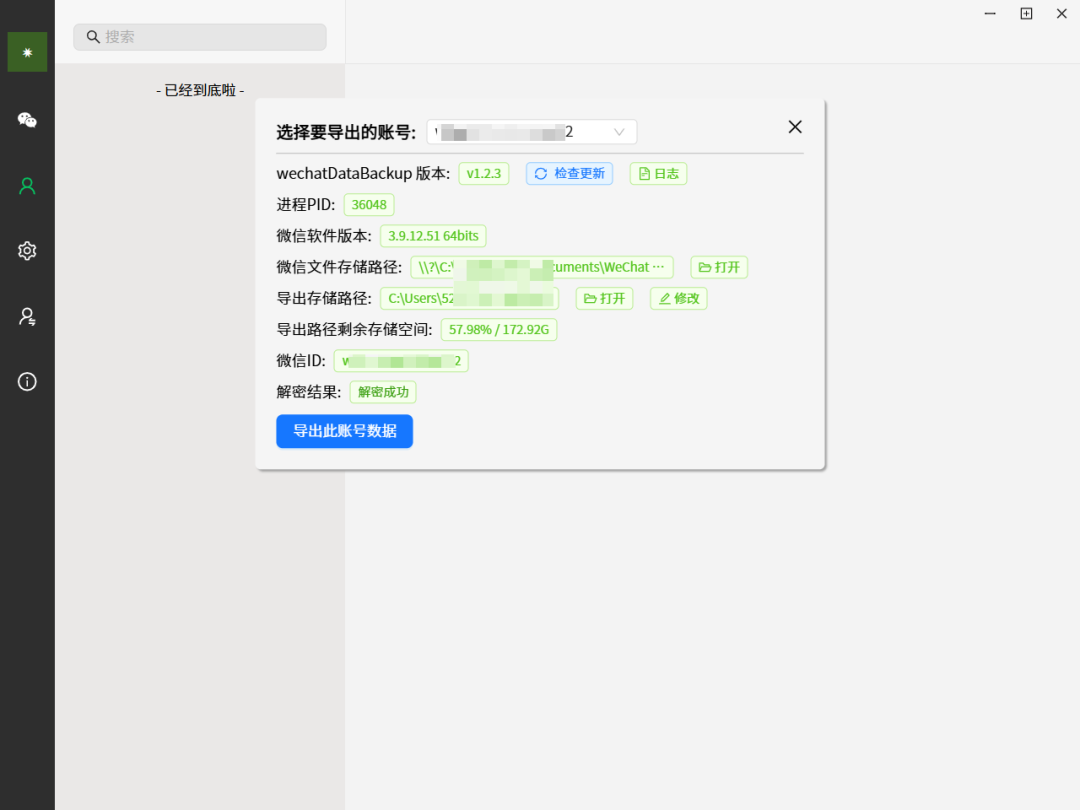Click the 导出此账号数据 blue button

click(x=344, y=431)
